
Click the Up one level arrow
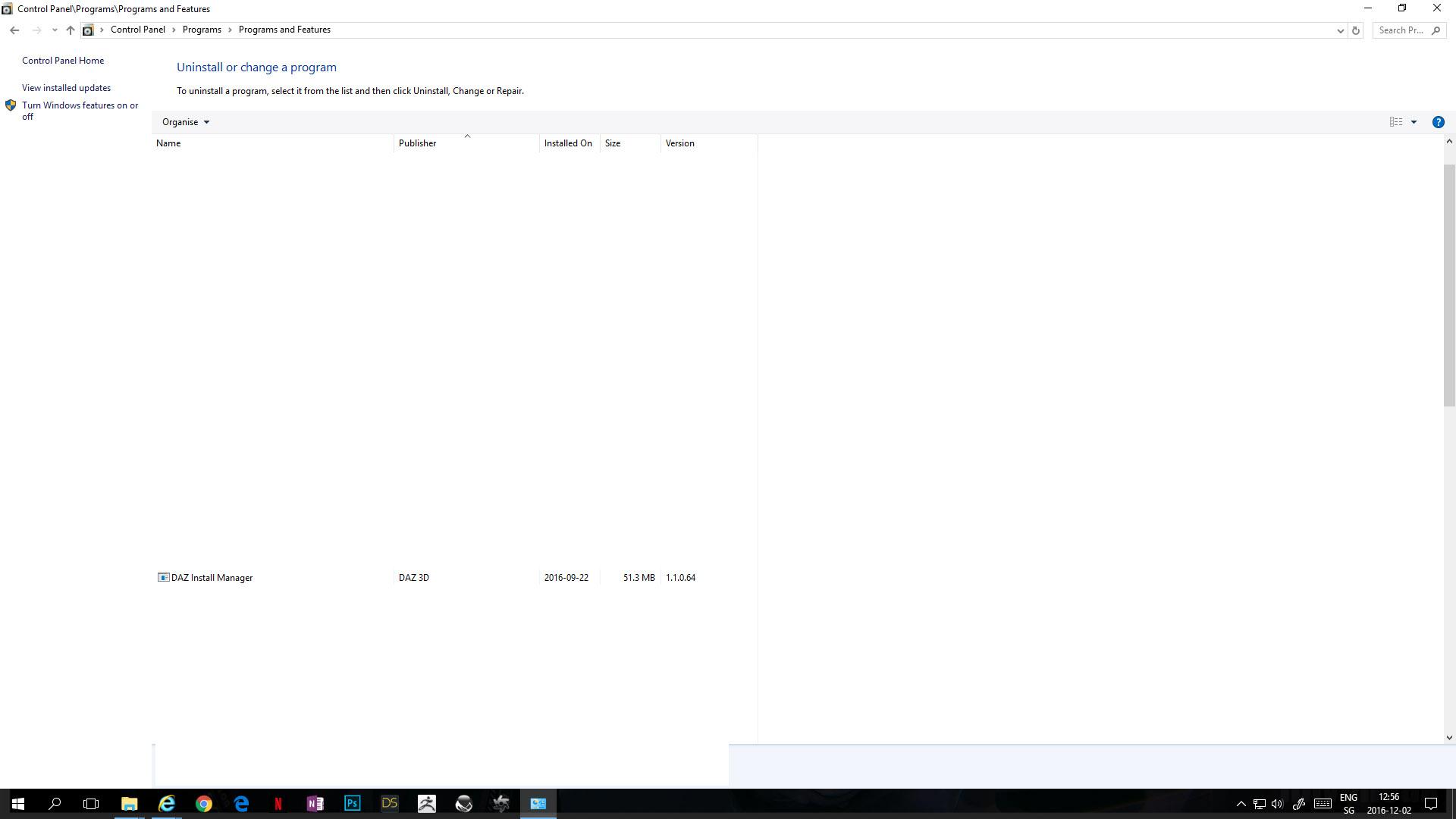point(70,30)
